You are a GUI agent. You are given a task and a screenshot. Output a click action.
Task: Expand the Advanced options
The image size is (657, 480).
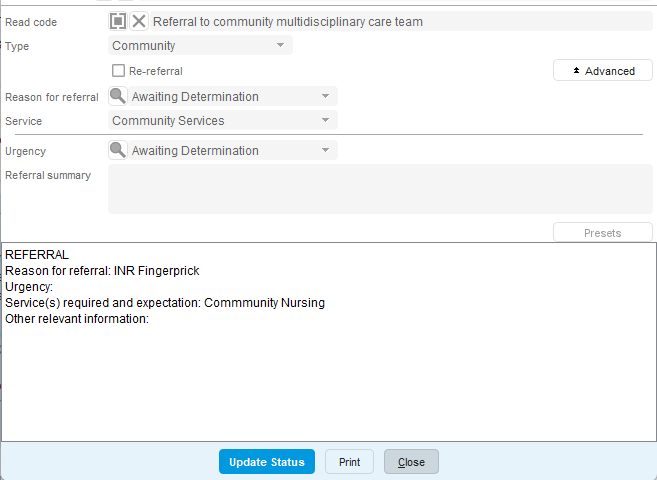[x=603, y=71]
